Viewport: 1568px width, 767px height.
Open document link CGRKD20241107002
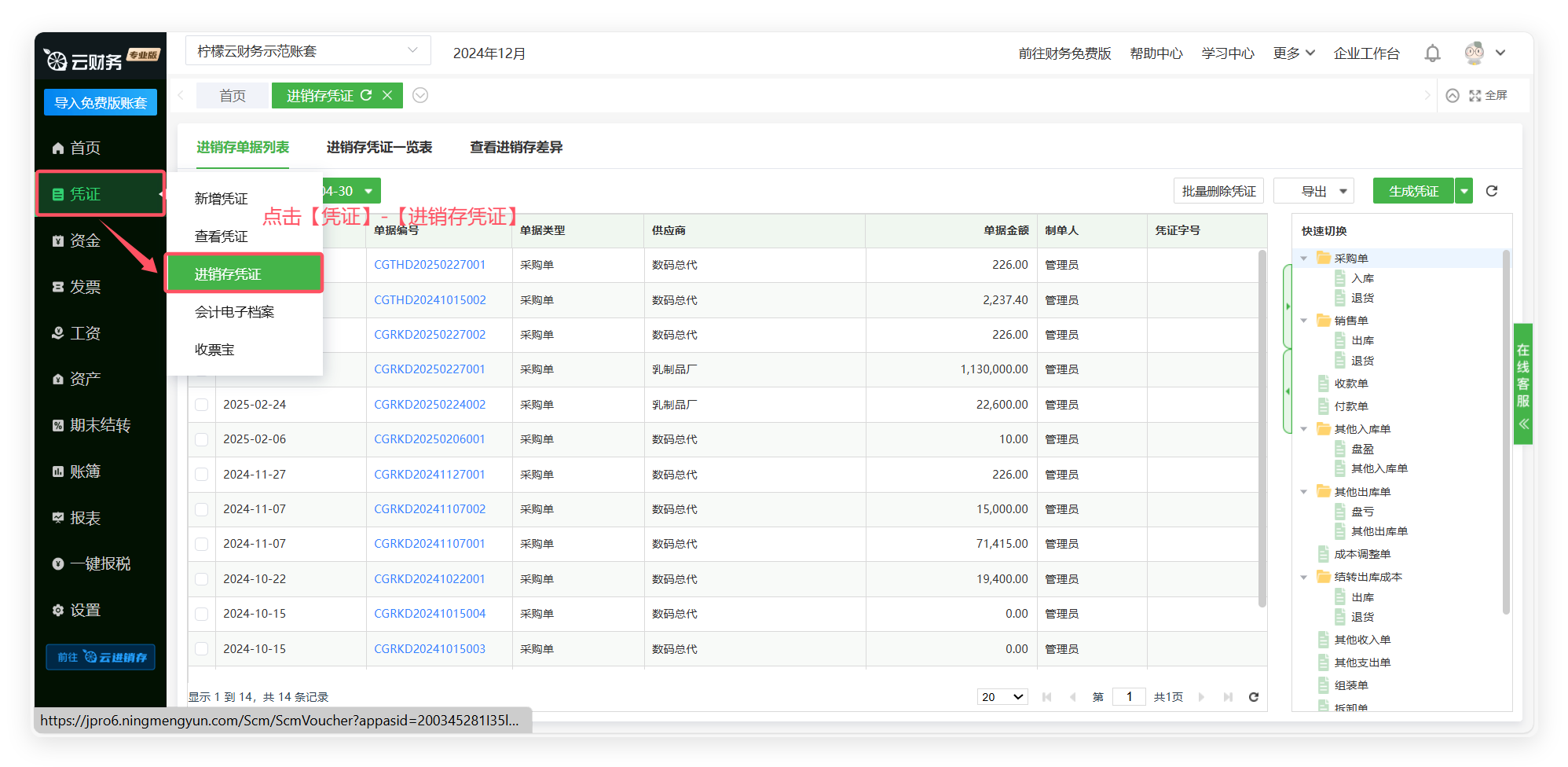click(430, 509)
